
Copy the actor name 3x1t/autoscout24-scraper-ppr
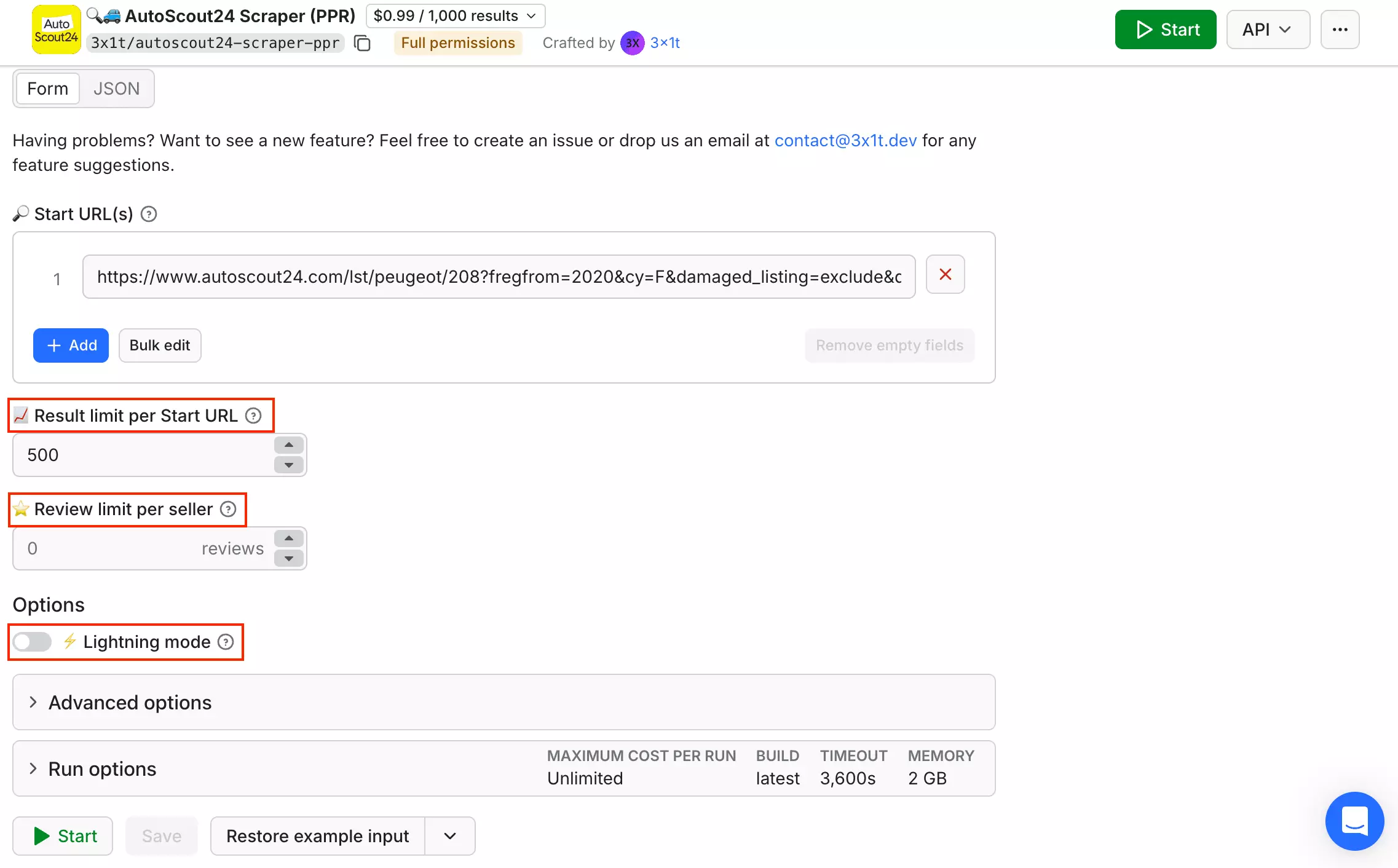coord(363,43)
